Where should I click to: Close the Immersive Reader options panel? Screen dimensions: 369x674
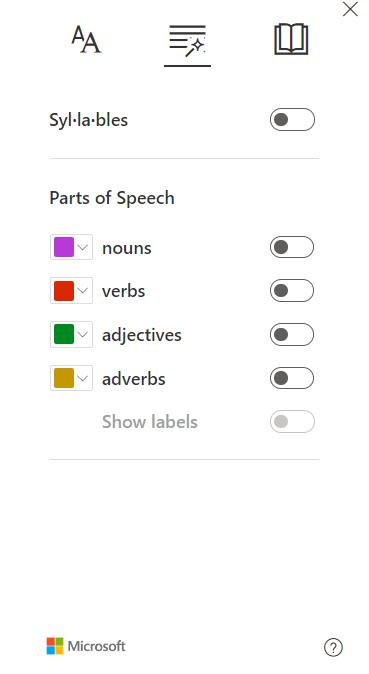point(350,9)
